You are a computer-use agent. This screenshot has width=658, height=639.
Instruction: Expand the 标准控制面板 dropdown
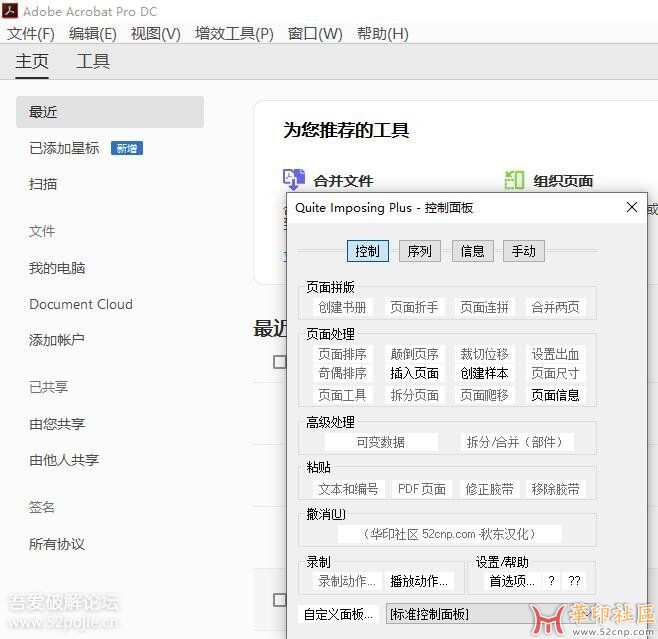tap(456, 614)
